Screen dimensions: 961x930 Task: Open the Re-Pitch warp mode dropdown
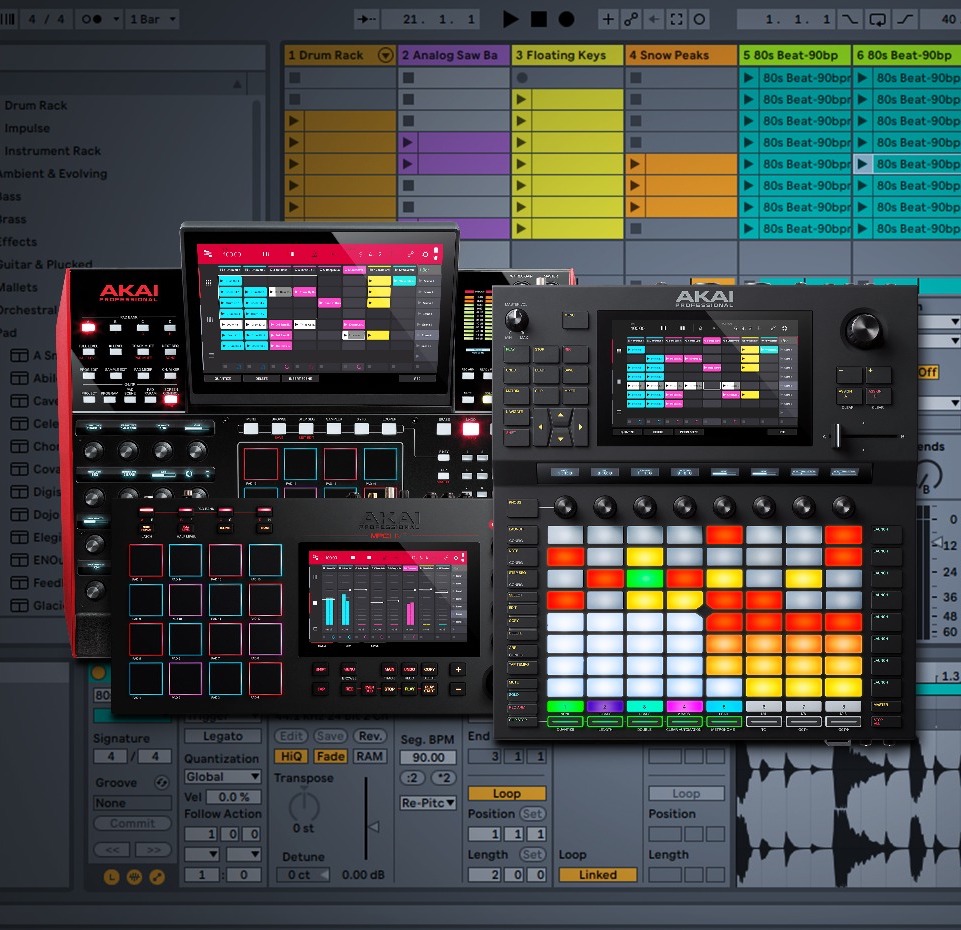428,802
